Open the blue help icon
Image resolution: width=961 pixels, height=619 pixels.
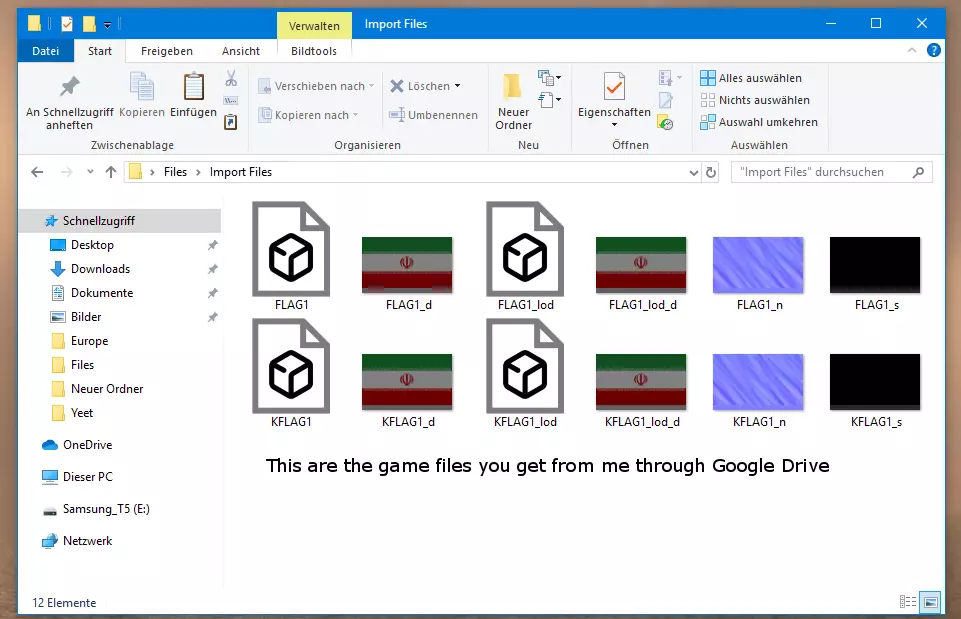(x=933, y=50)
